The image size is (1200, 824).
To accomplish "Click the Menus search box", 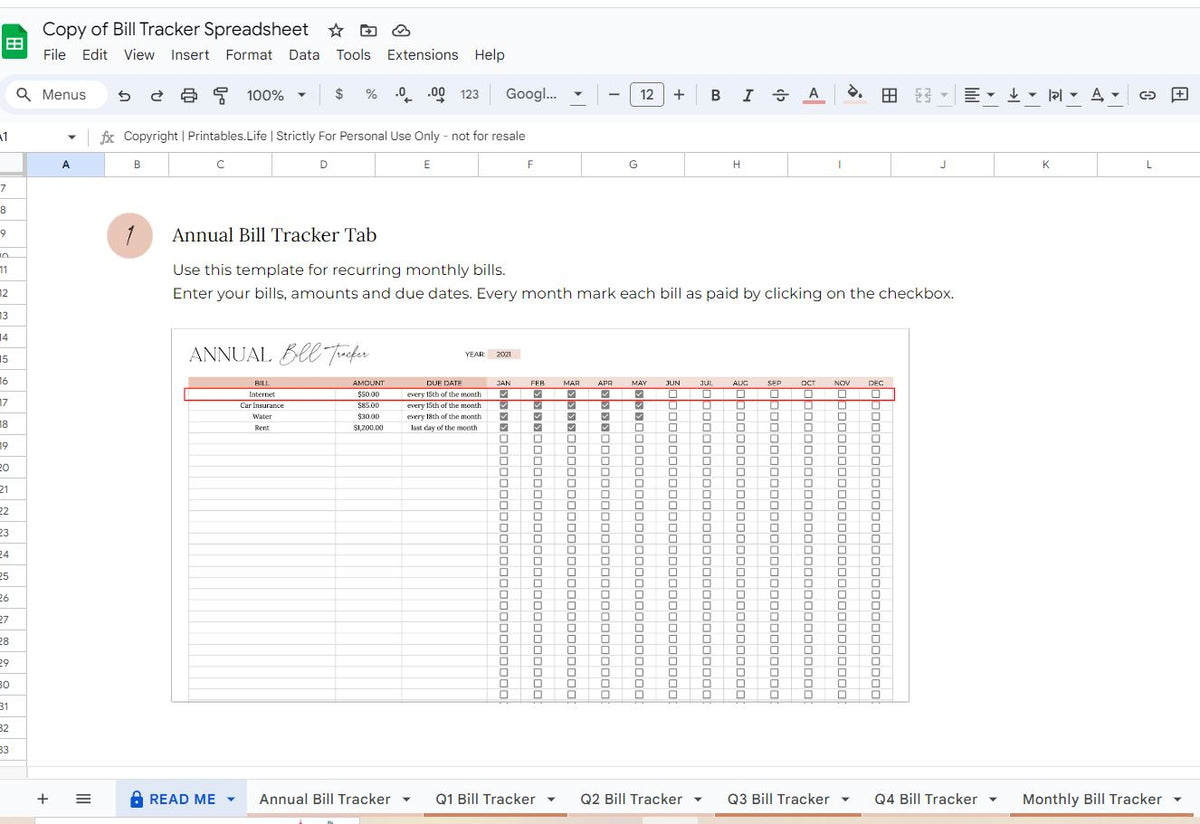I will point(58,95).
